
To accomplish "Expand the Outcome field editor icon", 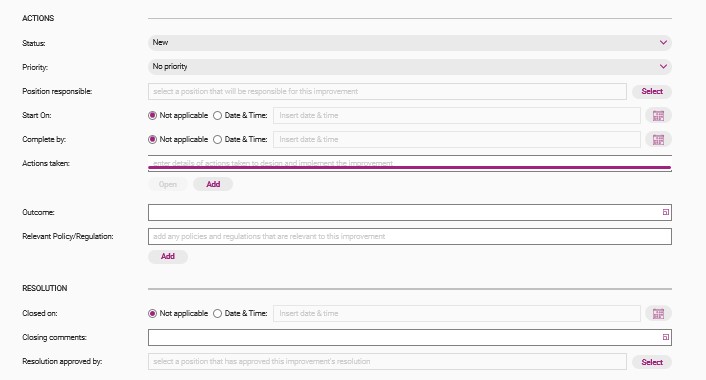I will [665, 212].
